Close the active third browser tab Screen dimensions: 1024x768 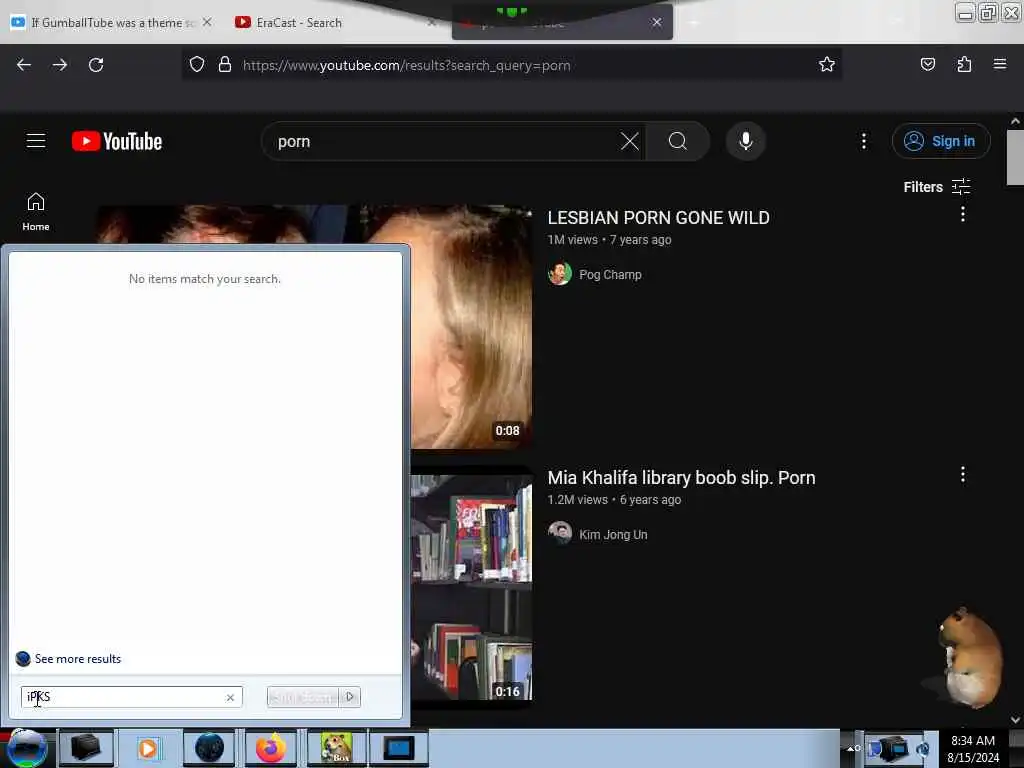[656, 22]
